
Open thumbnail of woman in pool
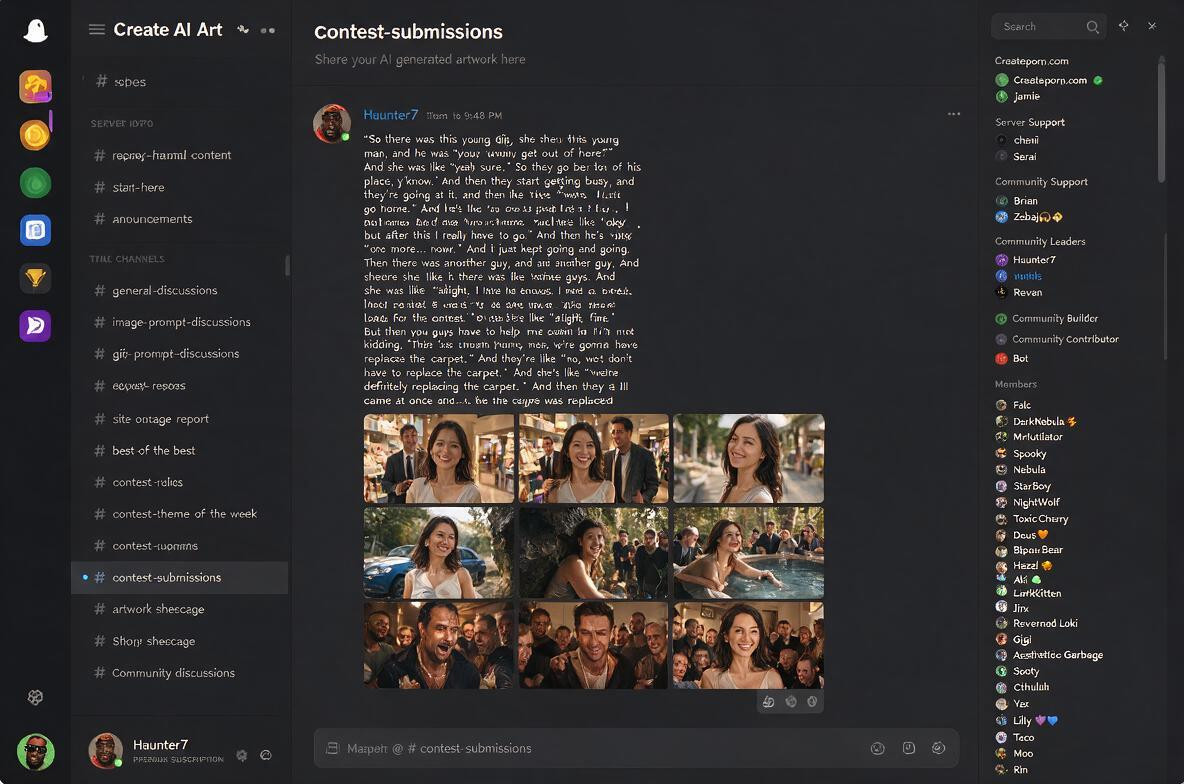pyautogui.click(x=748, y=553)
